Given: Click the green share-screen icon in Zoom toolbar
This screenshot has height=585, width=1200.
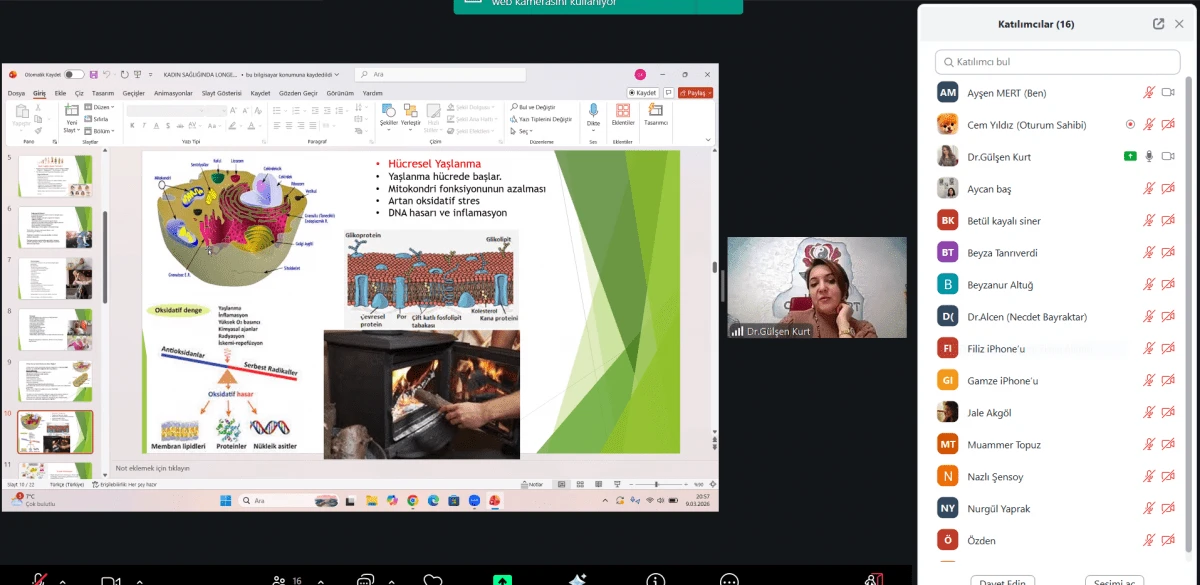Looking at the screenshot, I should [502, 580].
